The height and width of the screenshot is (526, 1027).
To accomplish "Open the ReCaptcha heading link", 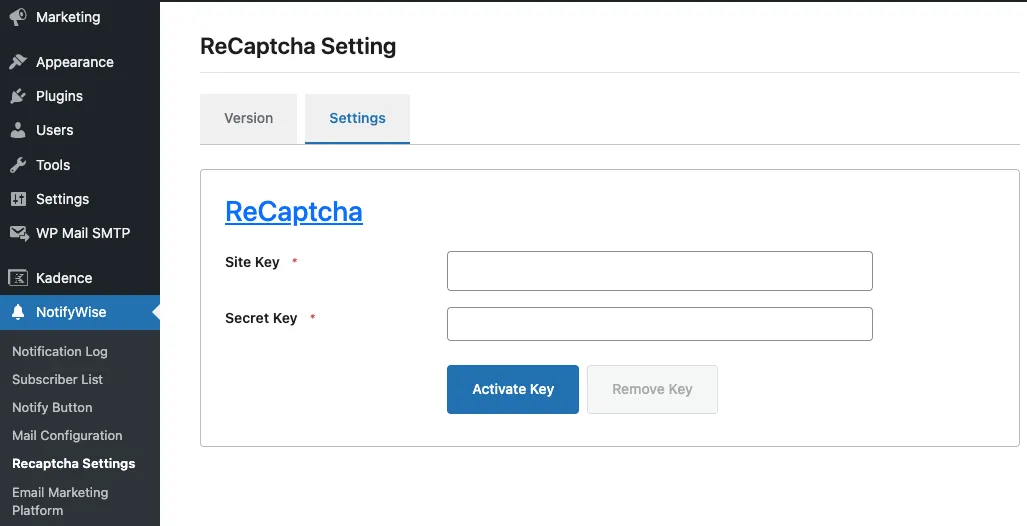I will (294, 212).
